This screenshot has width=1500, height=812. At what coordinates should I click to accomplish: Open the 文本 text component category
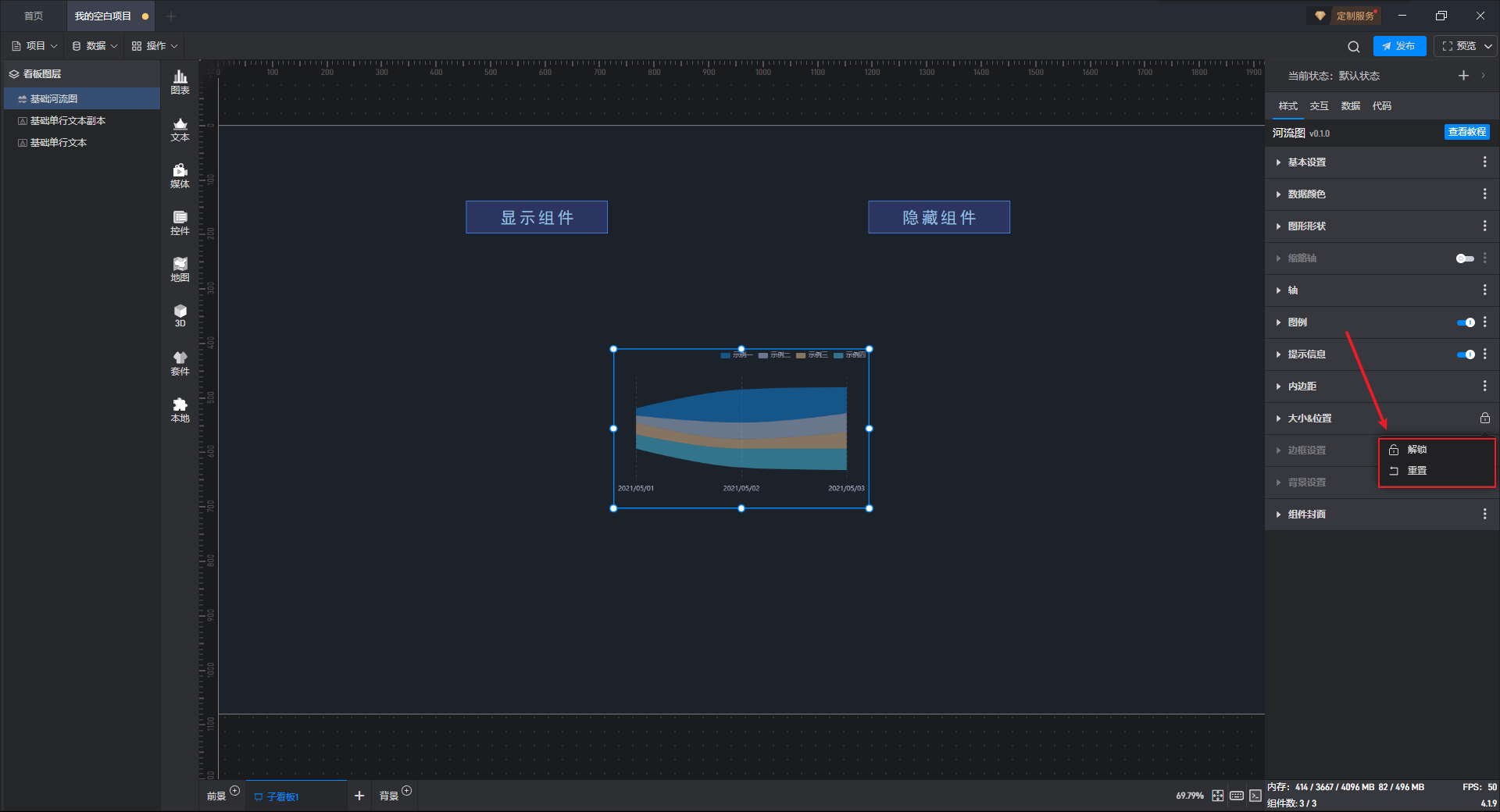tap(180, 129)
